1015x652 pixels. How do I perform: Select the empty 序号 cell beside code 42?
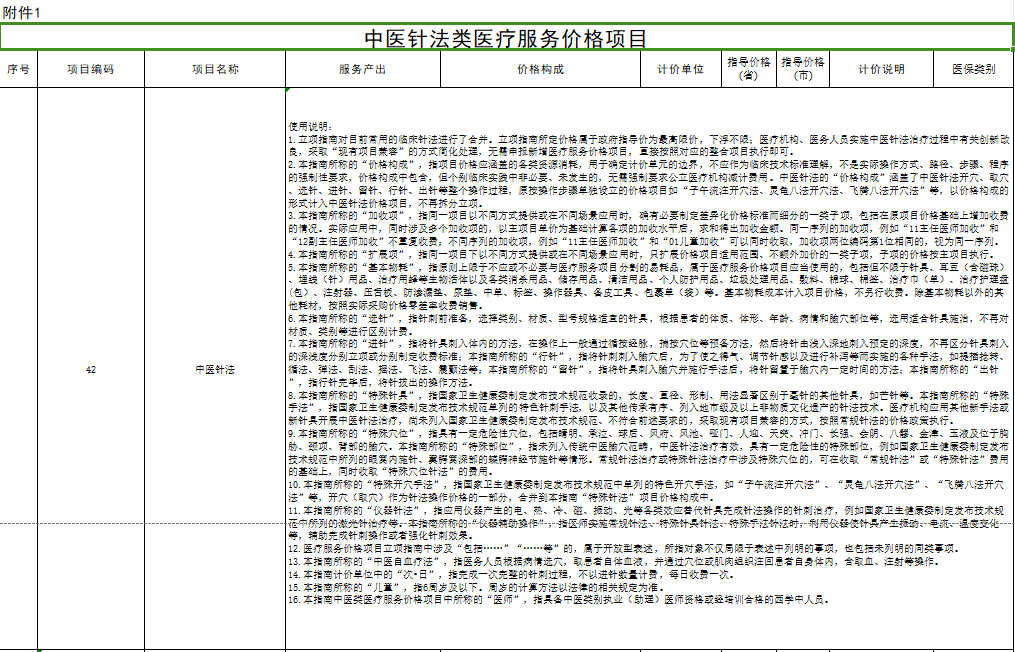click(19, 369)
